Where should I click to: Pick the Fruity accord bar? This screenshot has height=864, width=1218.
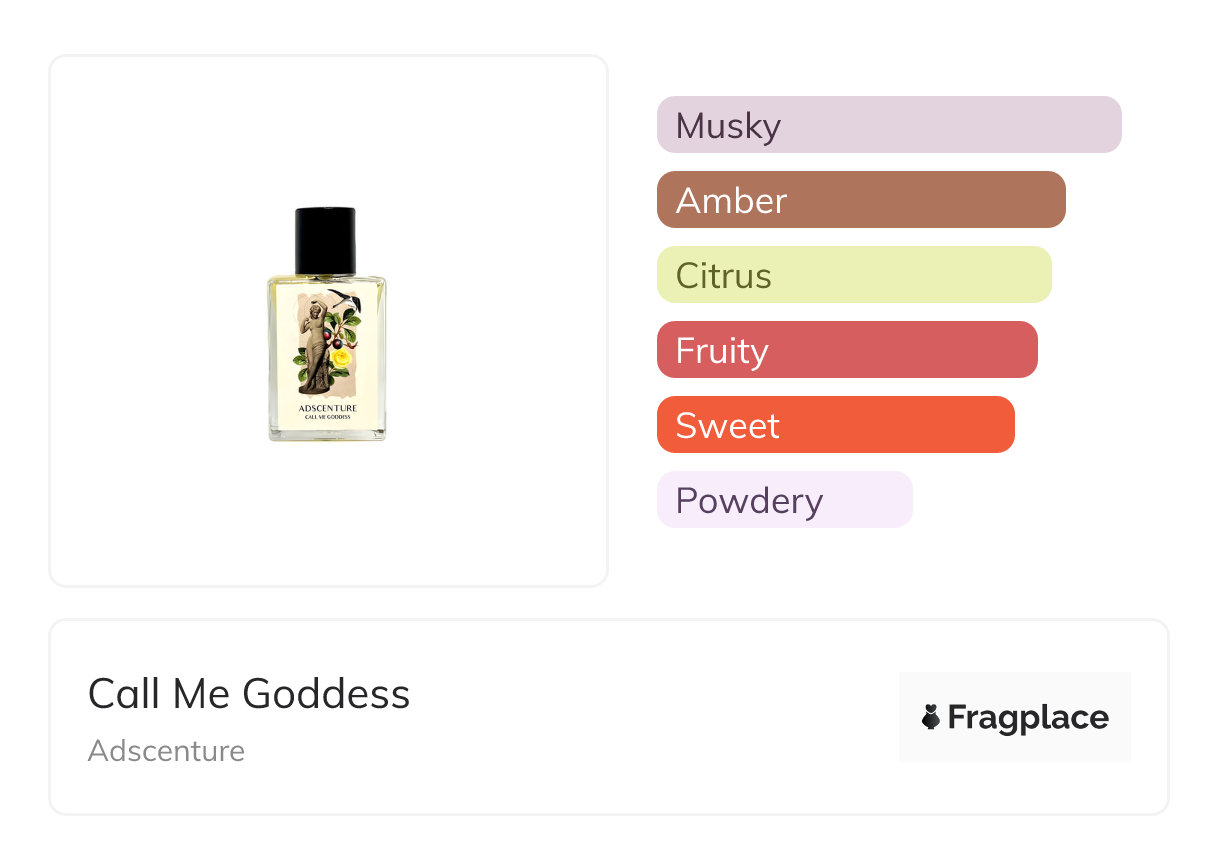pos(846,350)
